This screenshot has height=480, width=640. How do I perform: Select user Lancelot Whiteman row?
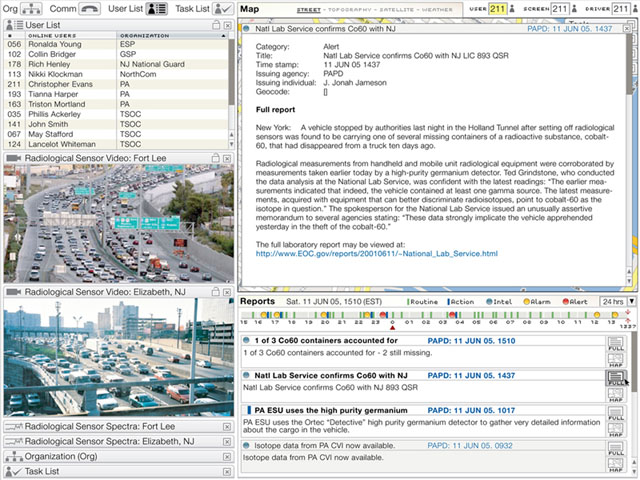(116, 144)
